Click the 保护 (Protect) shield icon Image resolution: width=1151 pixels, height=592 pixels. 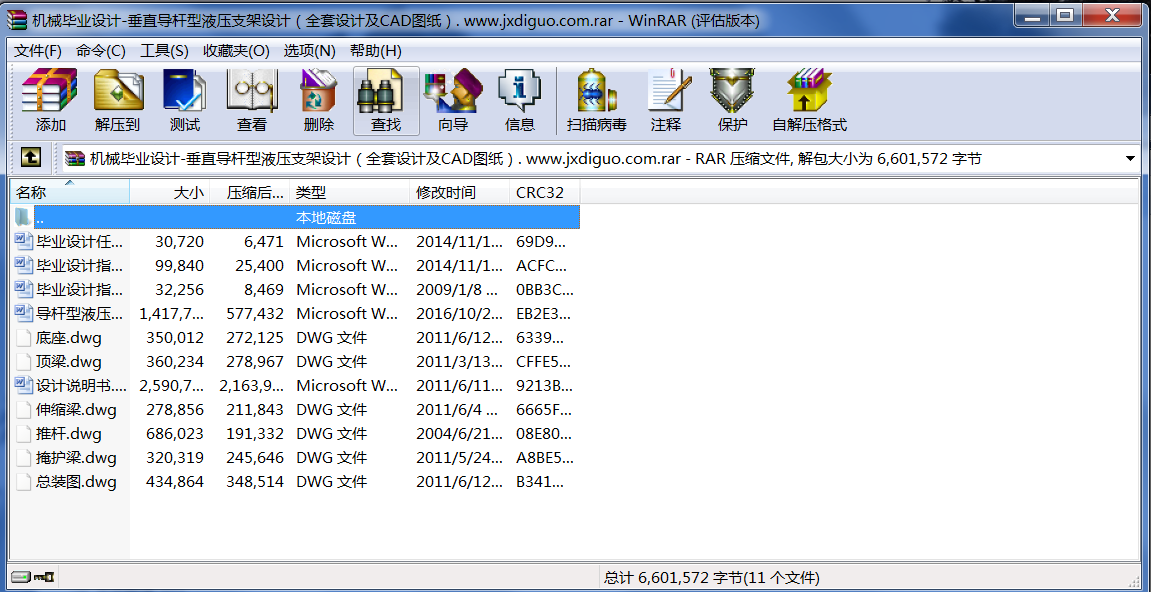pos(732,101)
